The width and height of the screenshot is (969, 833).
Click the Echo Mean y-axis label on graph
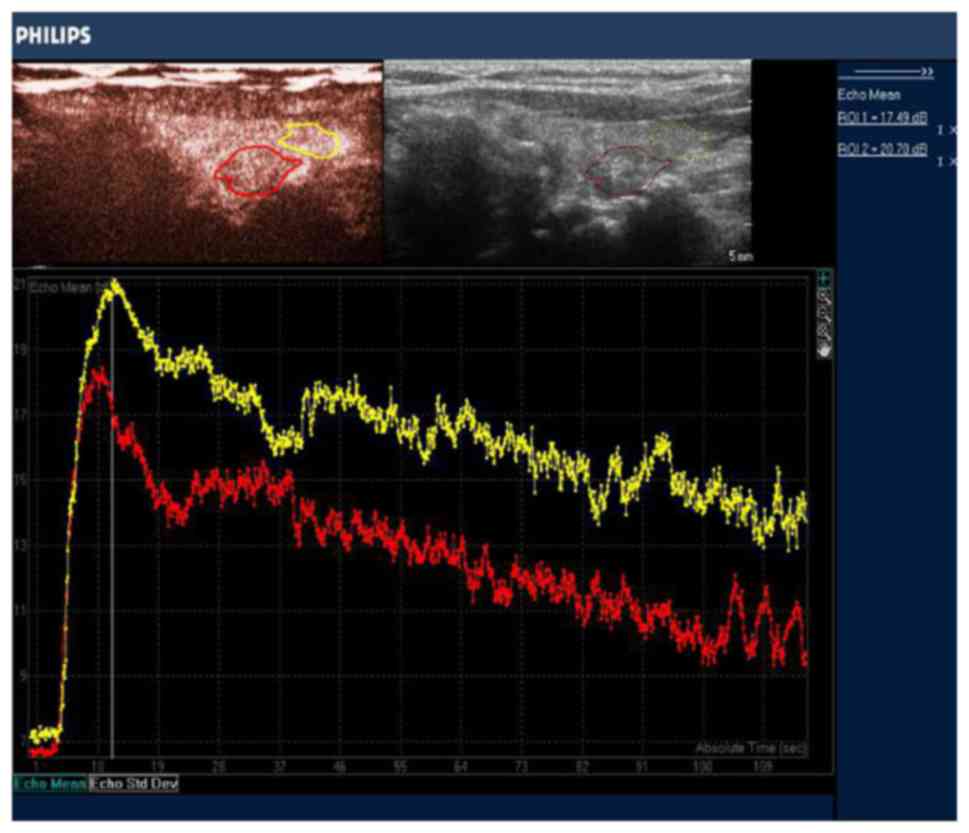(x=62, y=288)
